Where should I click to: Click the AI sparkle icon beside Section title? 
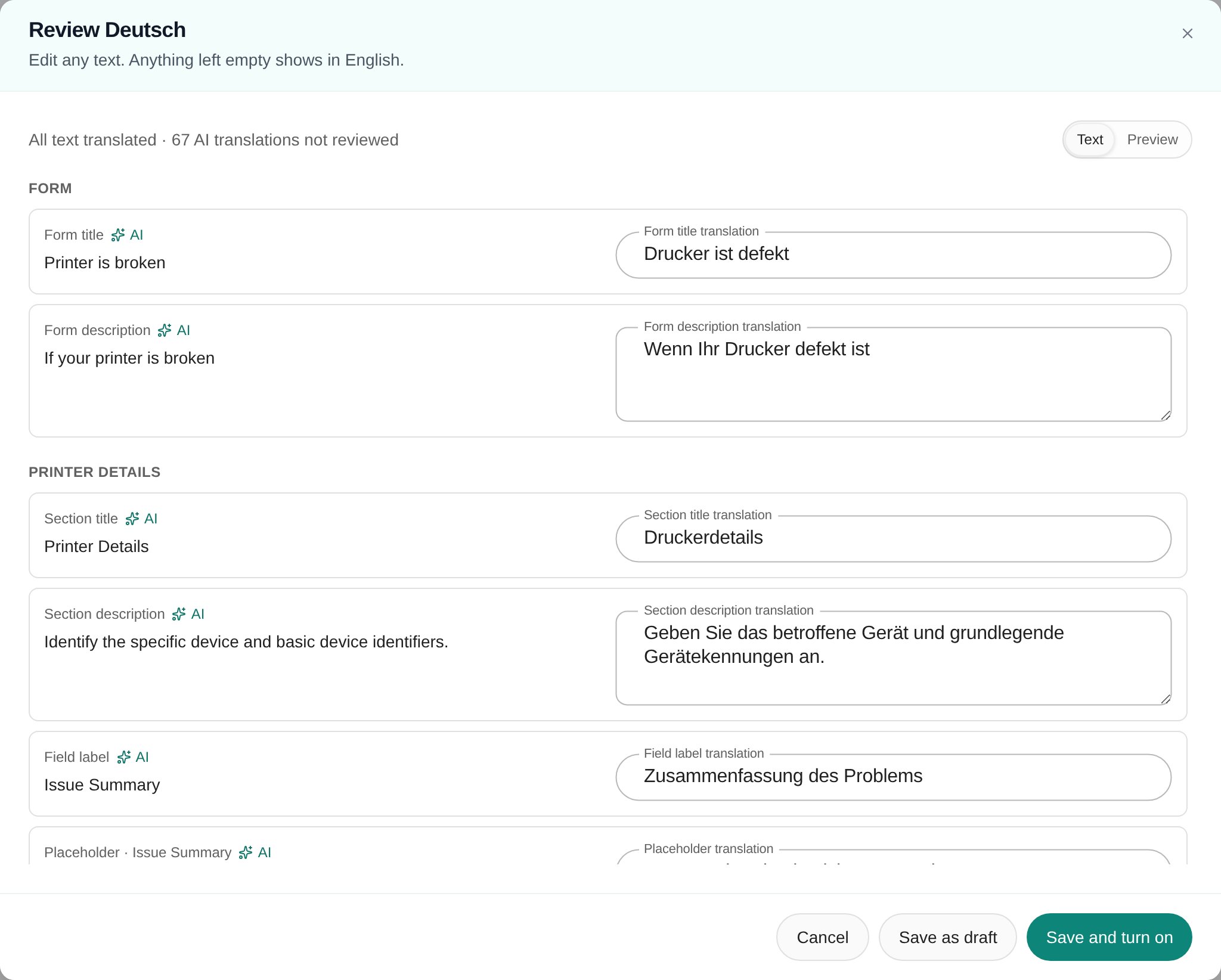tap(132, 519)
